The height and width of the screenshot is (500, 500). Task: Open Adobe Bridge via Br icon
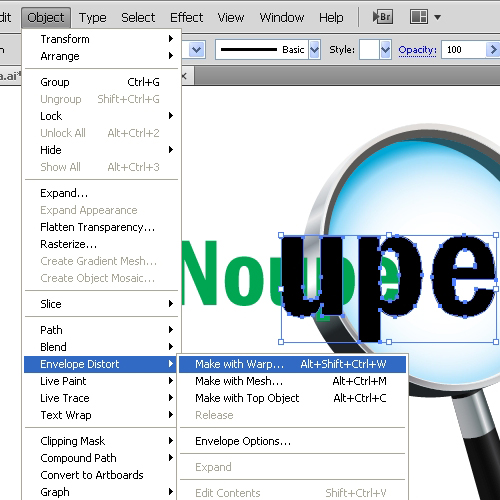point(383,17)
